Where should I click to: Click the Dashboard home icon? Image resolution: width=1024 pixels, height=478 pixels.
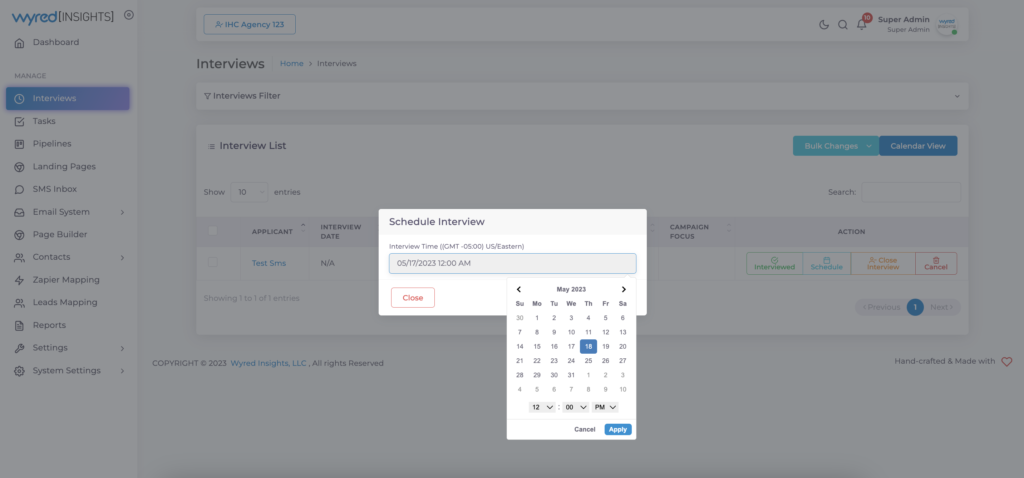pos(19,42)
